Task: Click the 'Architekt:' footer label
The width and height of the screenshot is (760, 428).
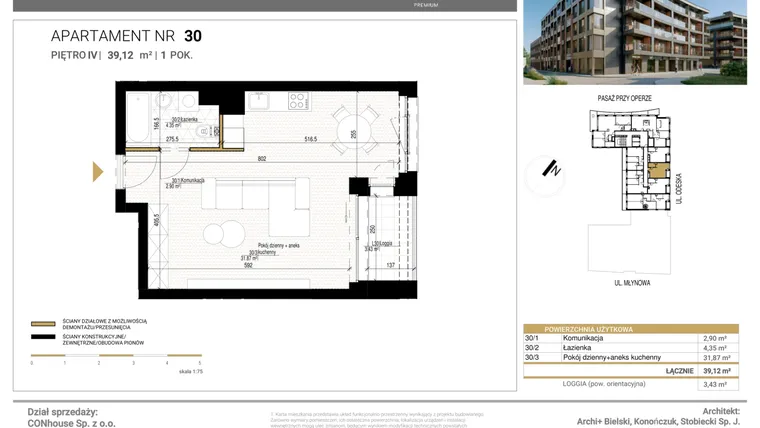Action: (721, 411)
